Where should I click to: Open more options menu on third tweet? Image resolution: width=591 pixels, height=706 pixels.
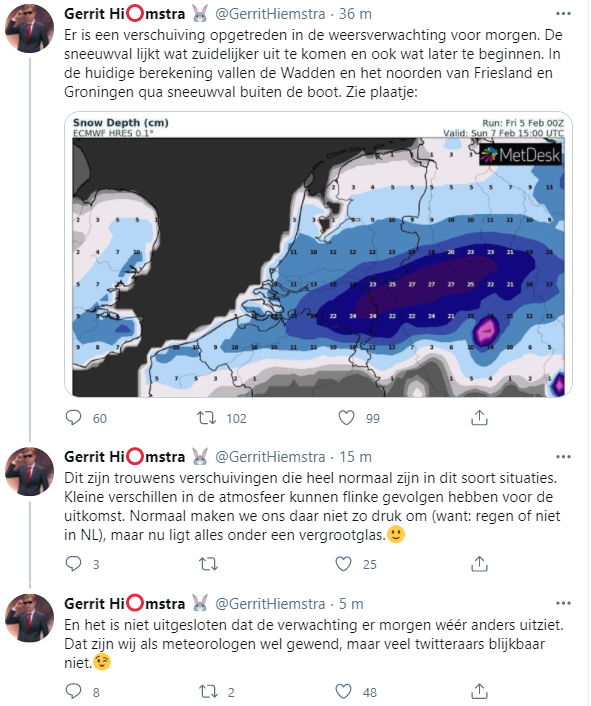point(563,603)
